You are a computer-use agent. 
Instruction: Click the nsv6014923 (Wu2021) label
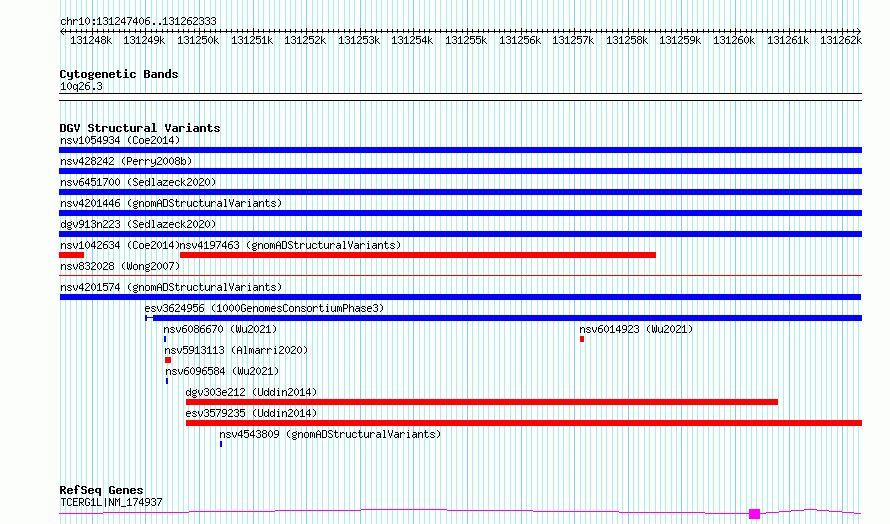pyautogui.click(x=636, y=329)
